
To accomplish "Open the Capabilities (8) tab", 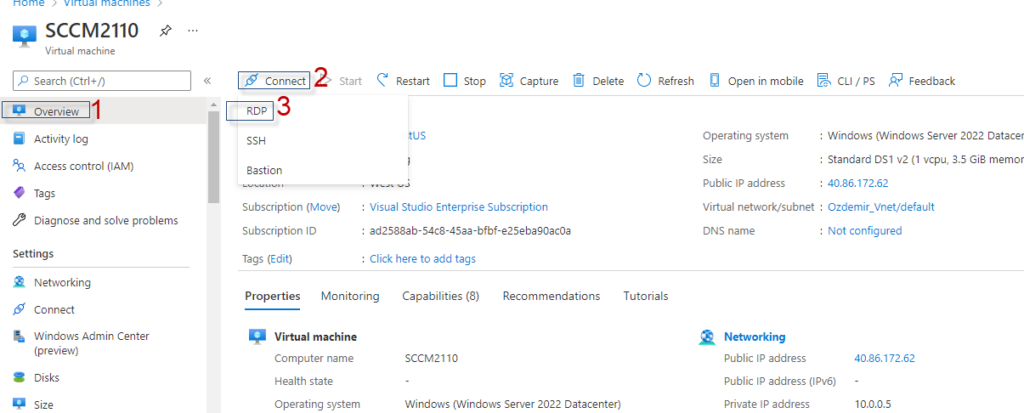I will [x=441, y=296].
